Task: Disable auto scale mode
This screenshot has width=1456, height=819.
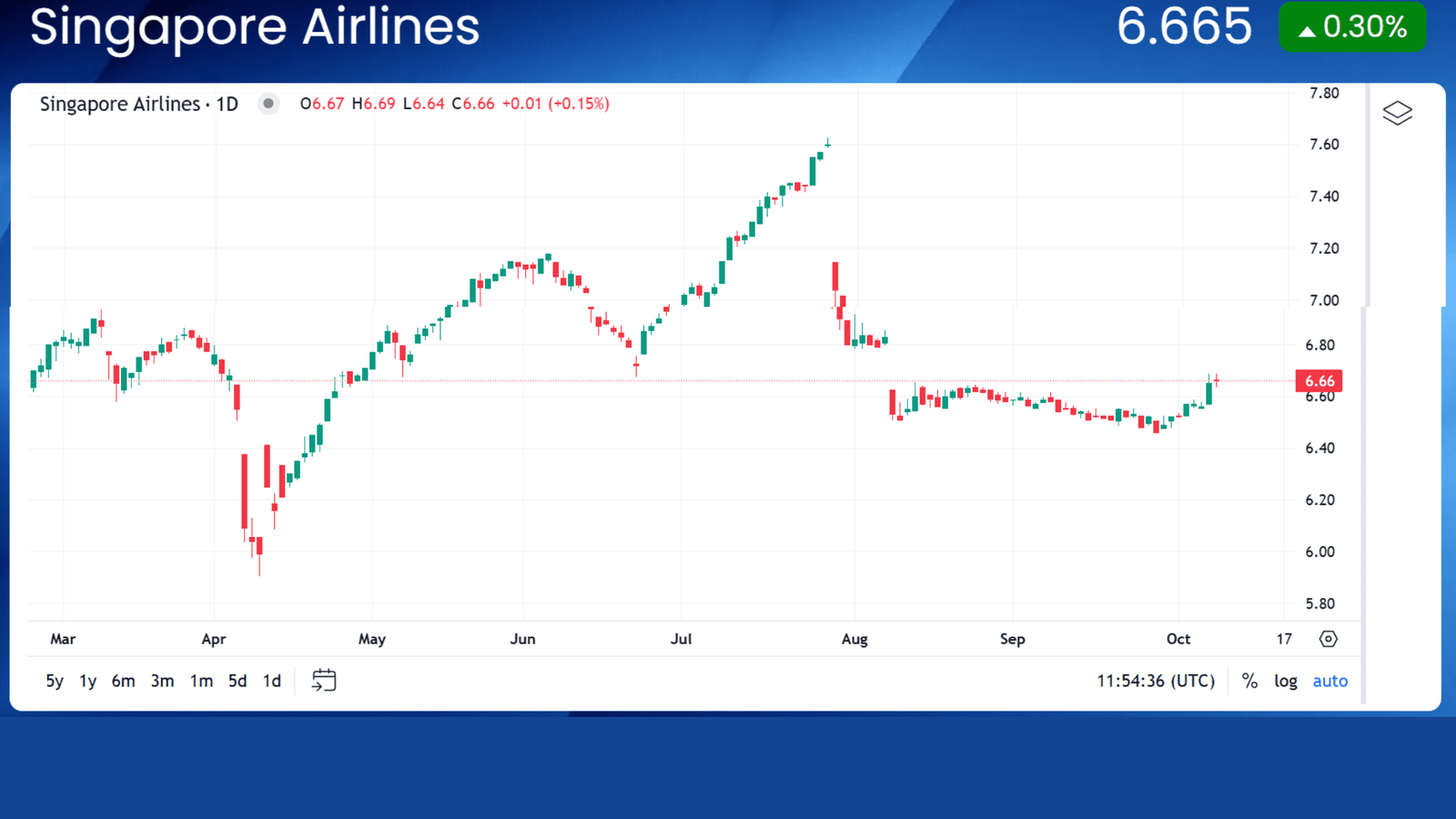Action: click(1330, 680)
